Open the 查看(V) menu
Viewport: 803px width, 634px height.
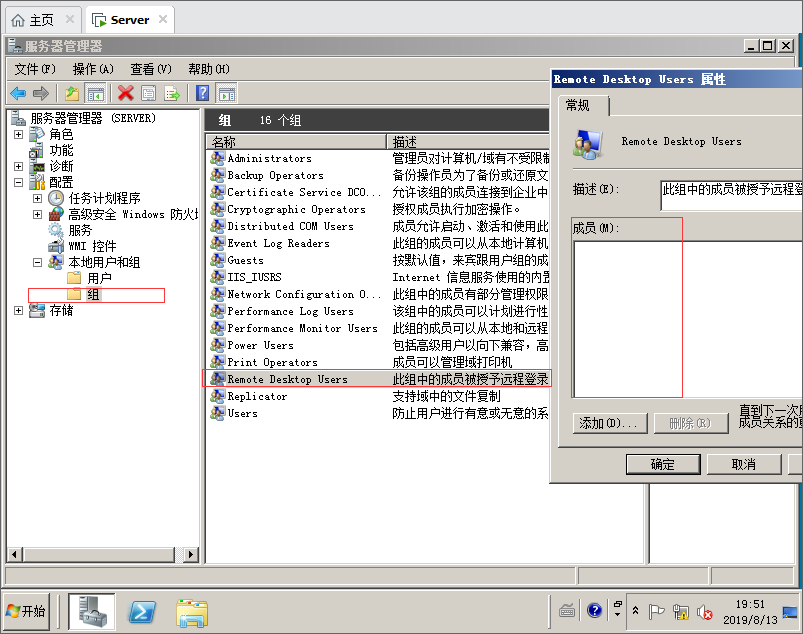151,69
